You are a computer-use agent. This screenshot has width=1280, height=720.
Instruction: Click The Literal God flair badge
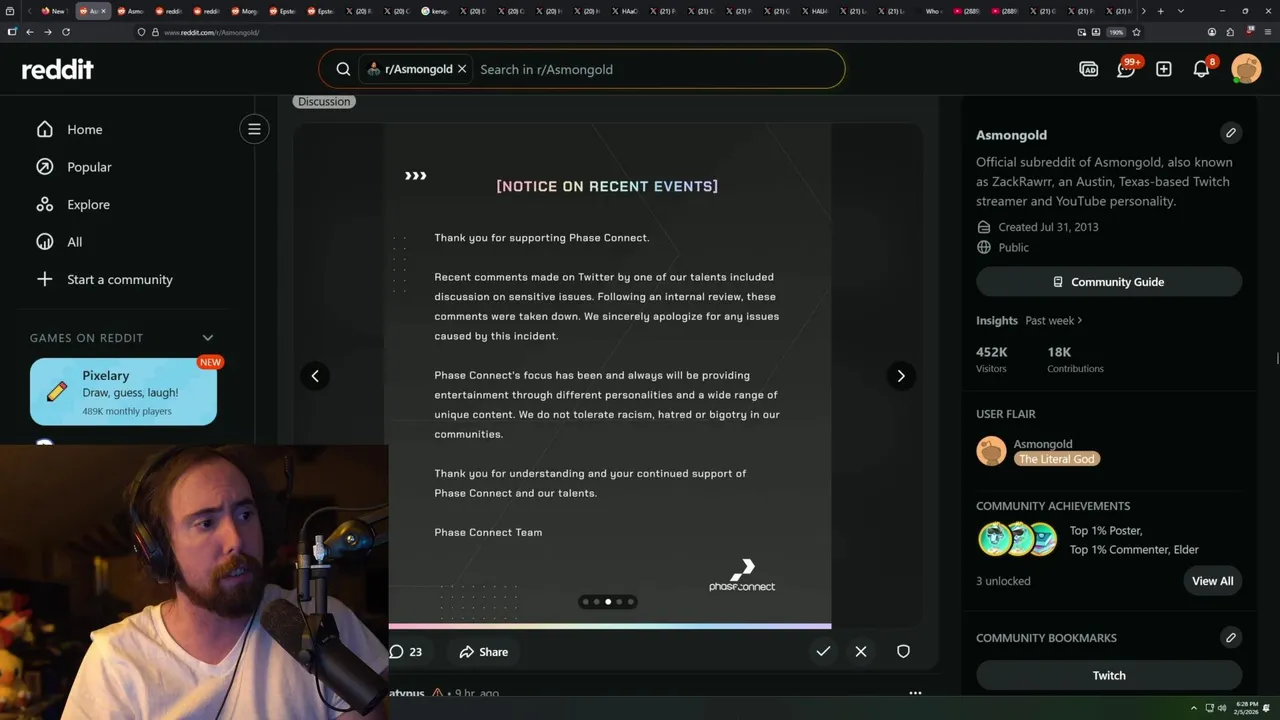(x=1057, y=459)
